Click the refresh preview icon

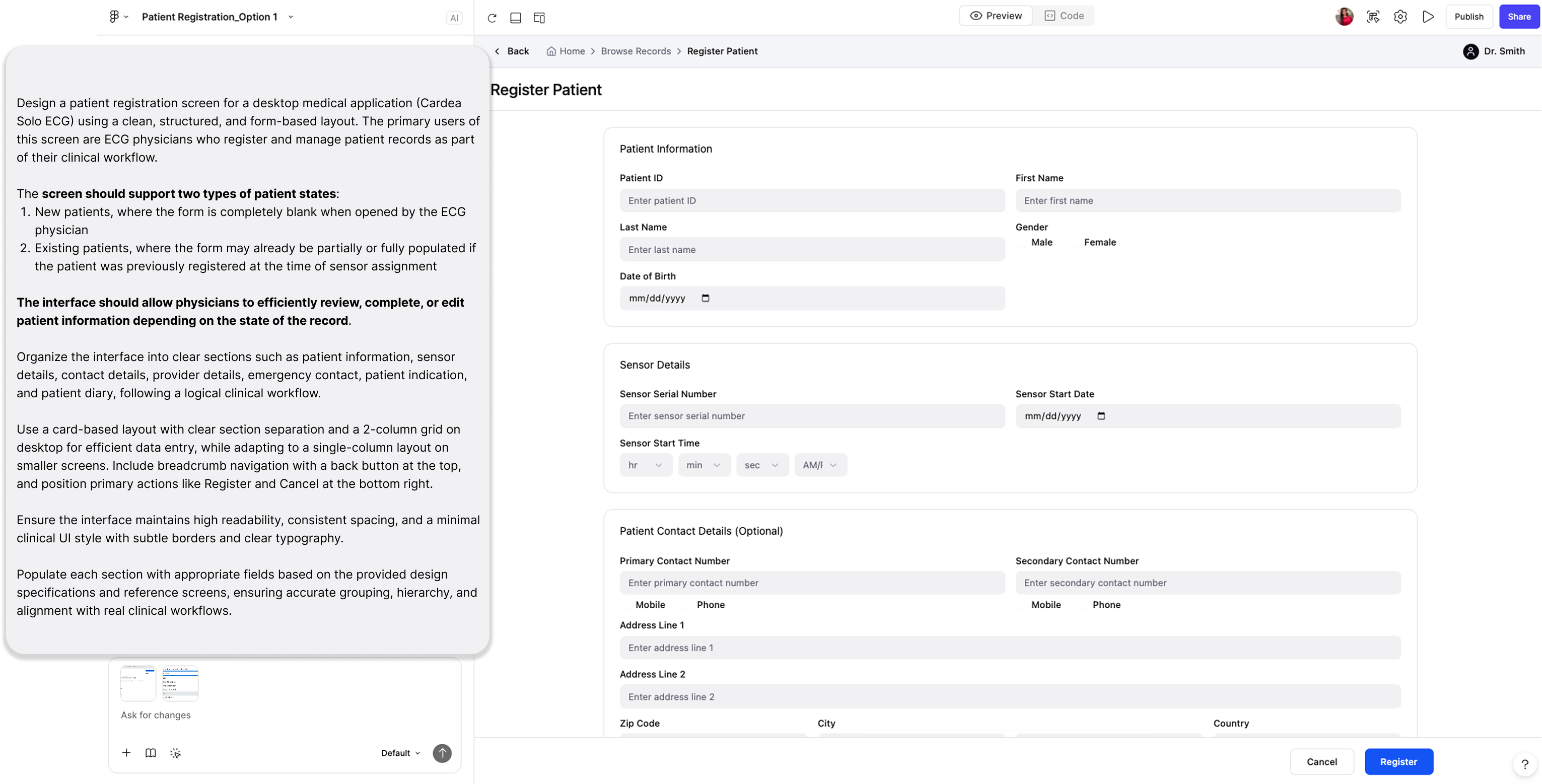tap(492, 18)
